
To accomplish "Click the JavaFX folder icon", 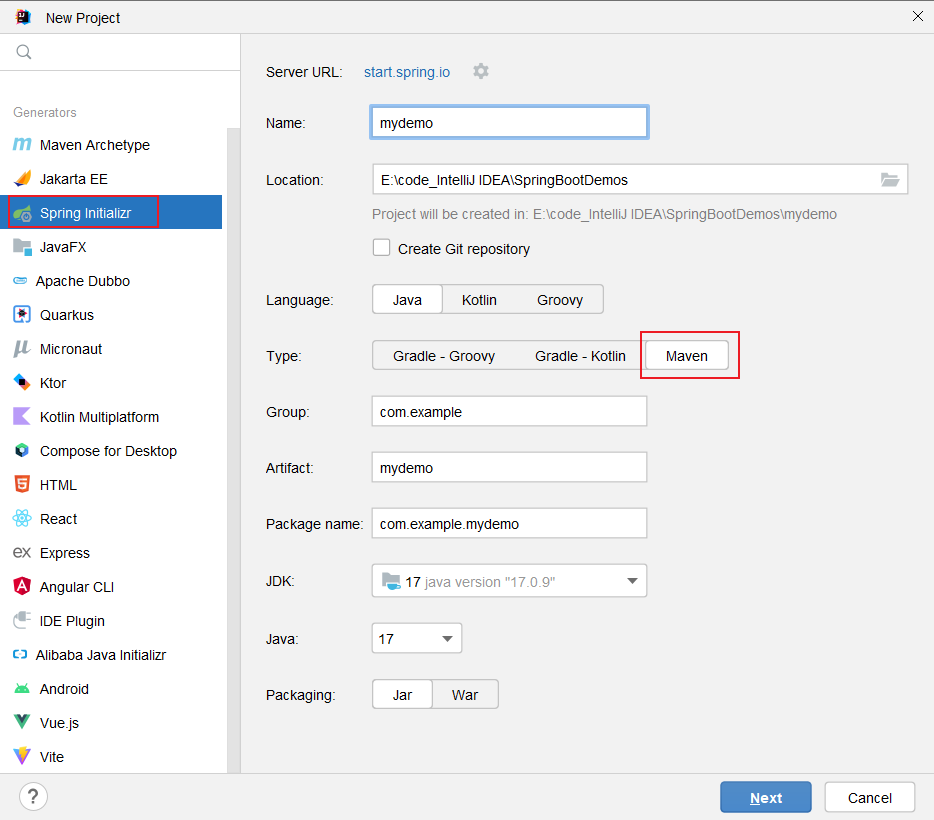I will pos(22,247).
